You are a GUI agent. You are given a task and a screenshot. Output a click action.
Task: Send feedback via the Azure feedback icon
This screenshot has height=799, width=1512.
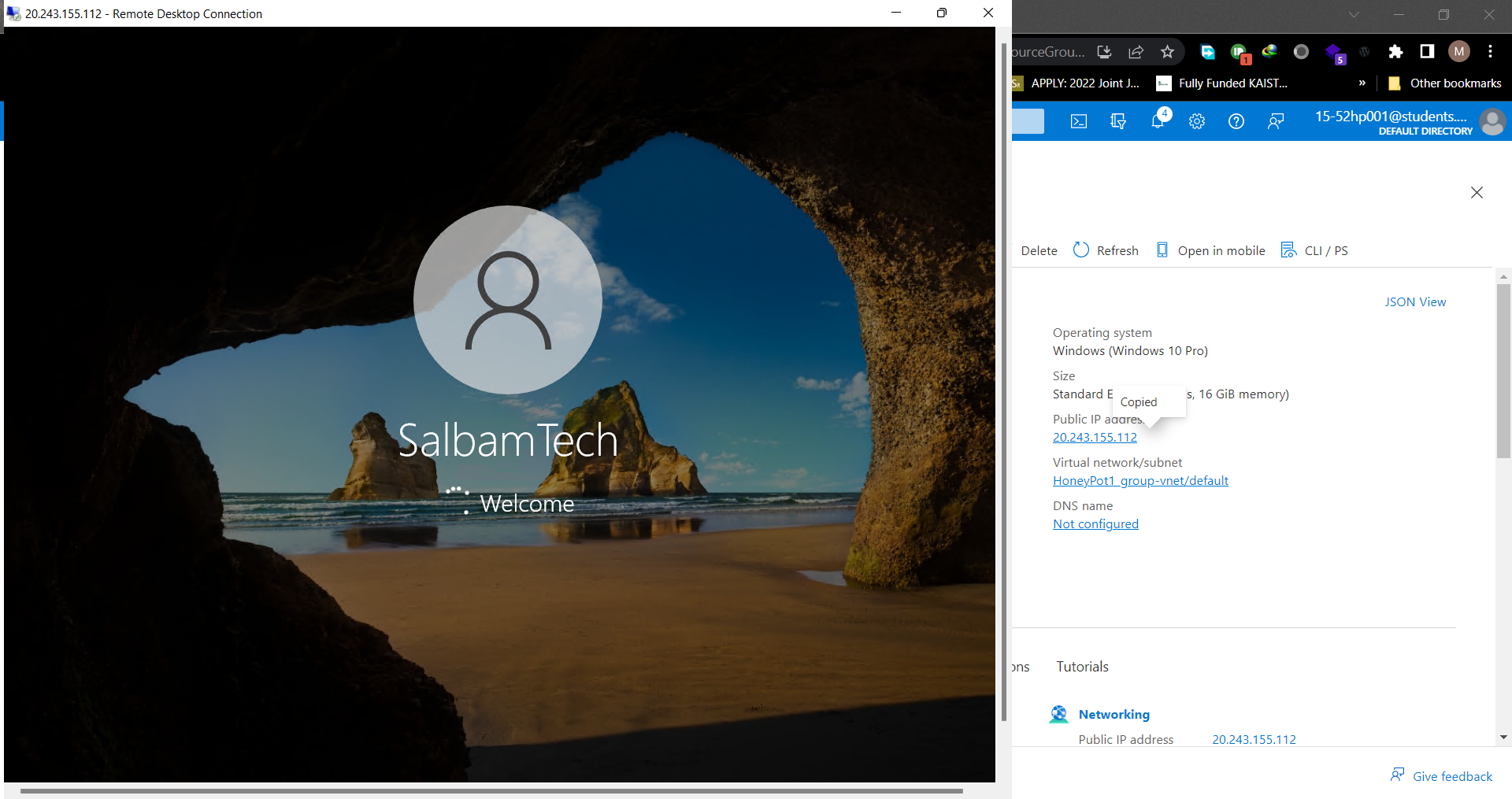[x=1276, y=121]
